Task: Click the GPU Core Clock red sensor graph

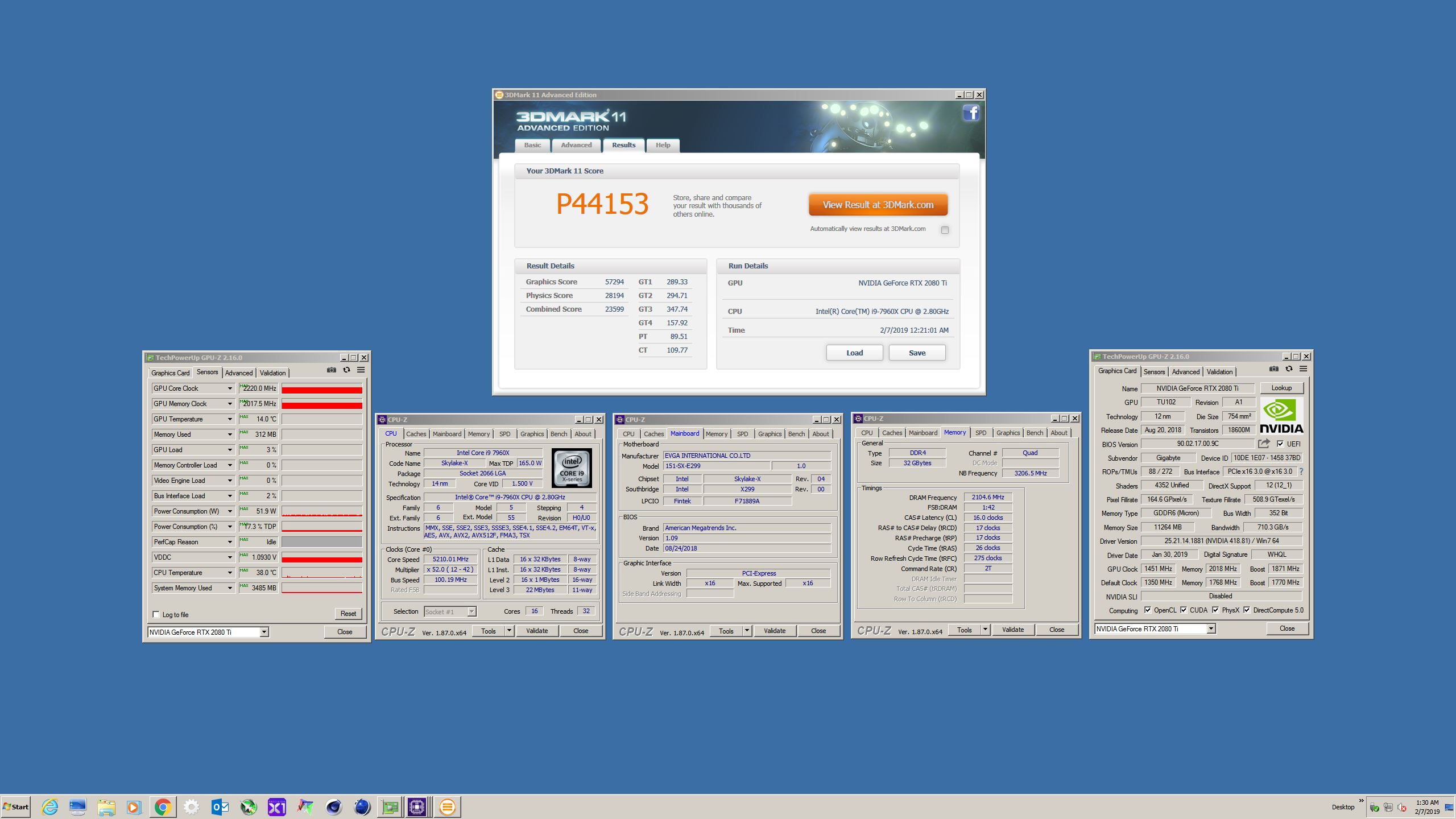Action: click(x=322, y=389)
